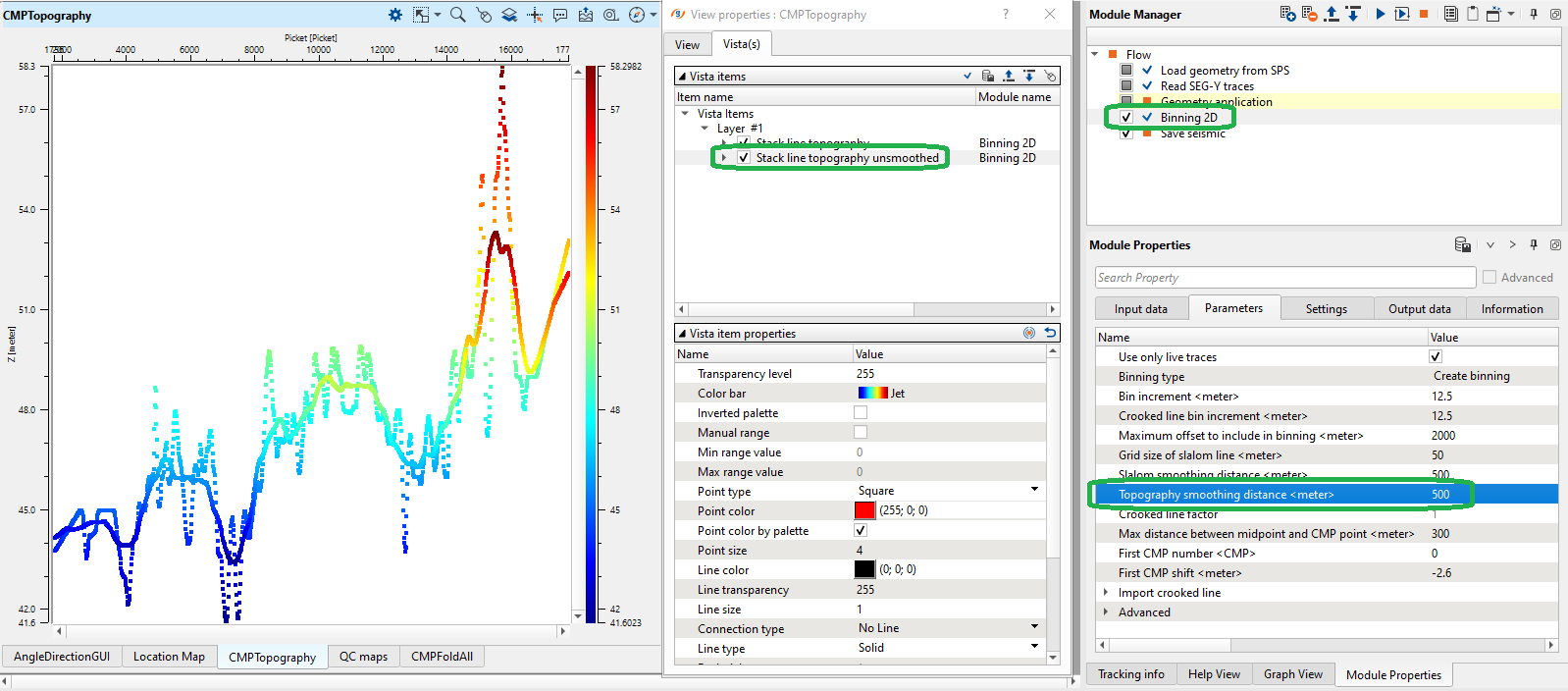Uncheck Stack line topography unsmoothed item
Viewport: 1568px width, 691px height.
click(x=744, y=158)
